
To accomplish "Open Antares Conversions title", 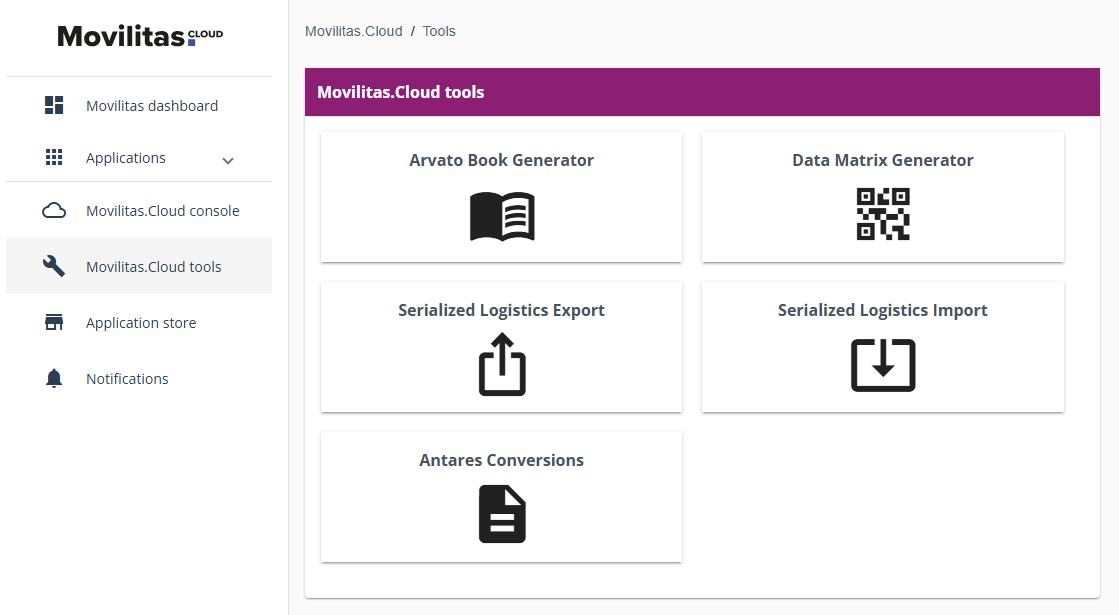I will tap(502, 460).
